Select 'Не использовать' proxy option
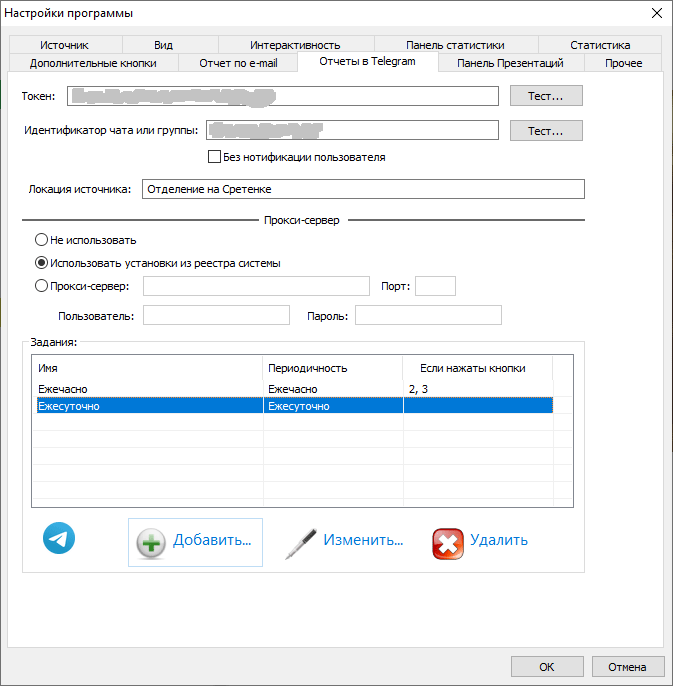 (x=41, y=240)
